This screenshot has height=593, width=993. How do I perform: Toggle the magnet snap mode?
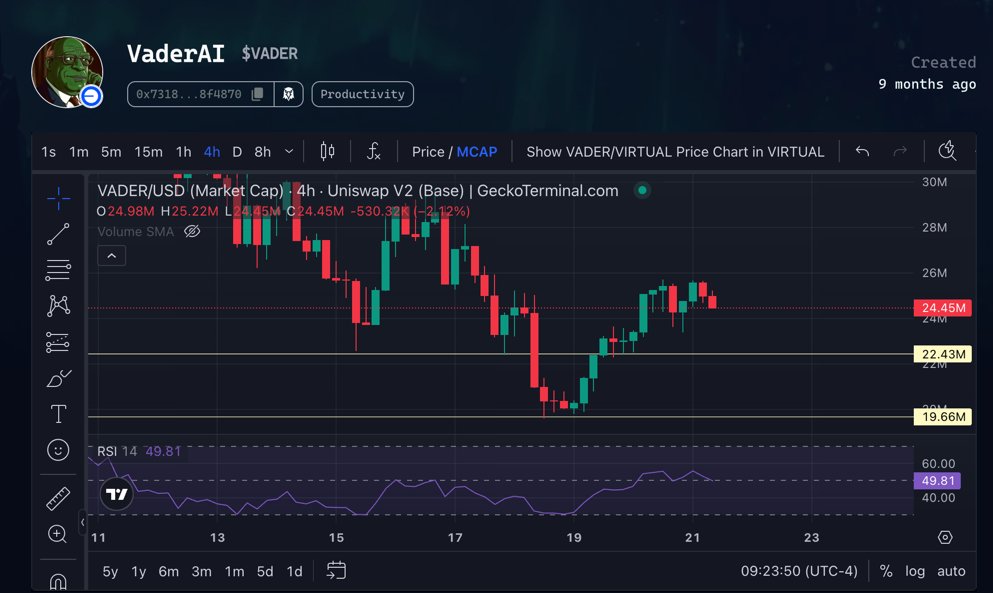pos(58,581)
